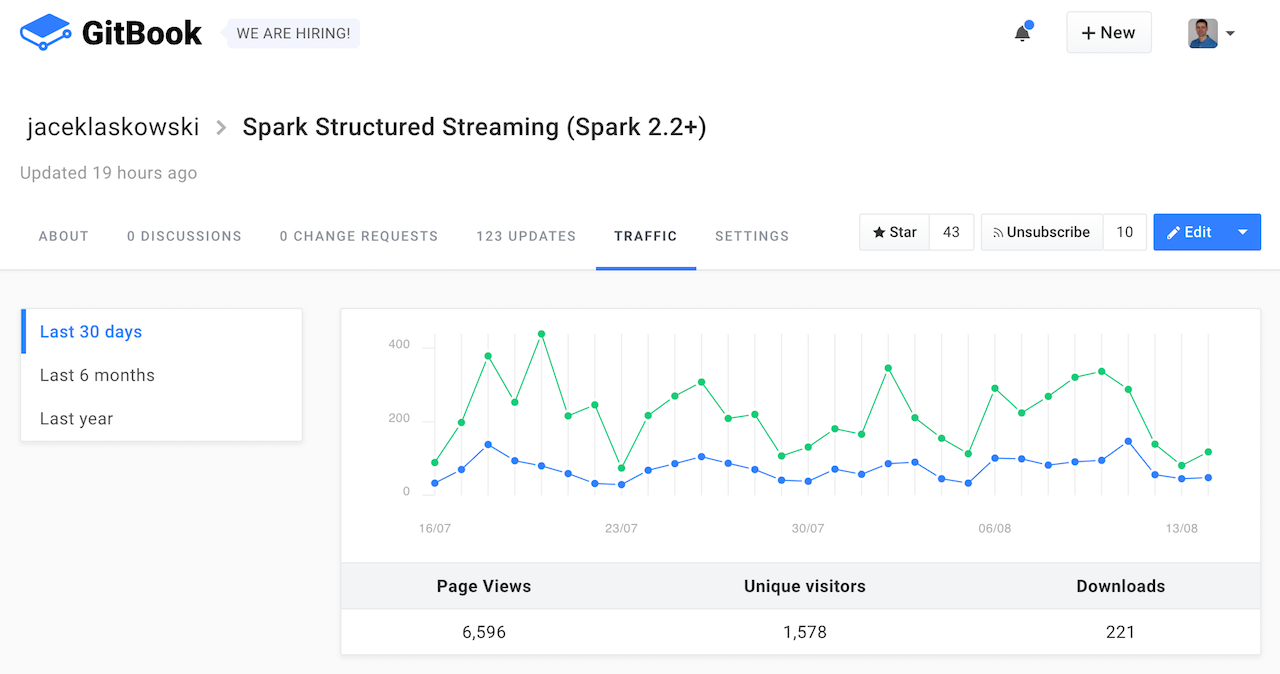
Task: Click the GitBook logo icon
Action: (x=46, y=33)
